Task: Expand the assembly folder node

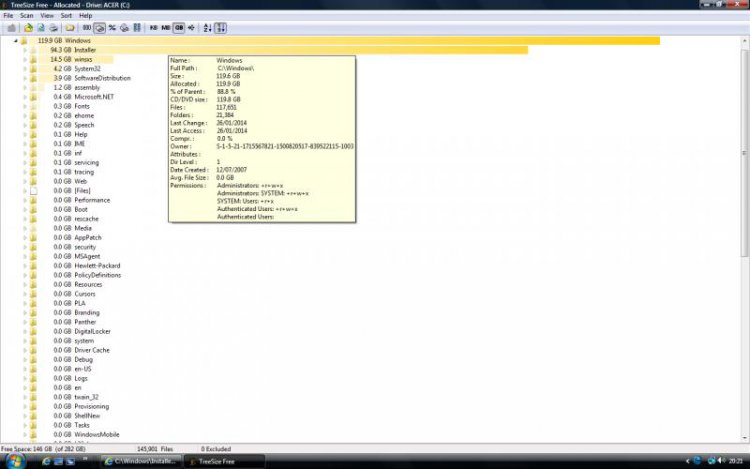Action: (25, 87)
